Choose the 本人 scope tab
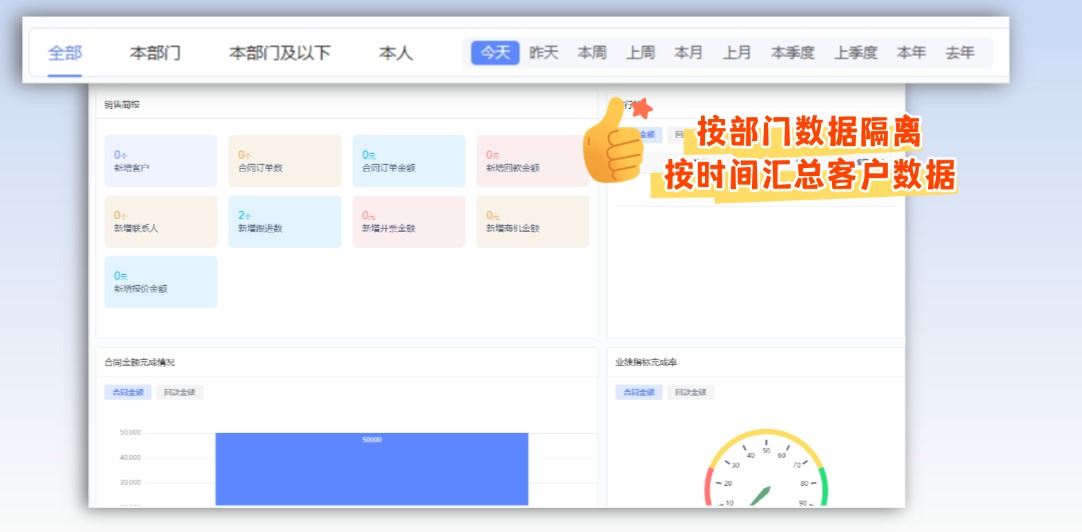Viewport: 1082px width, 532px height. (x=396, y=53)
